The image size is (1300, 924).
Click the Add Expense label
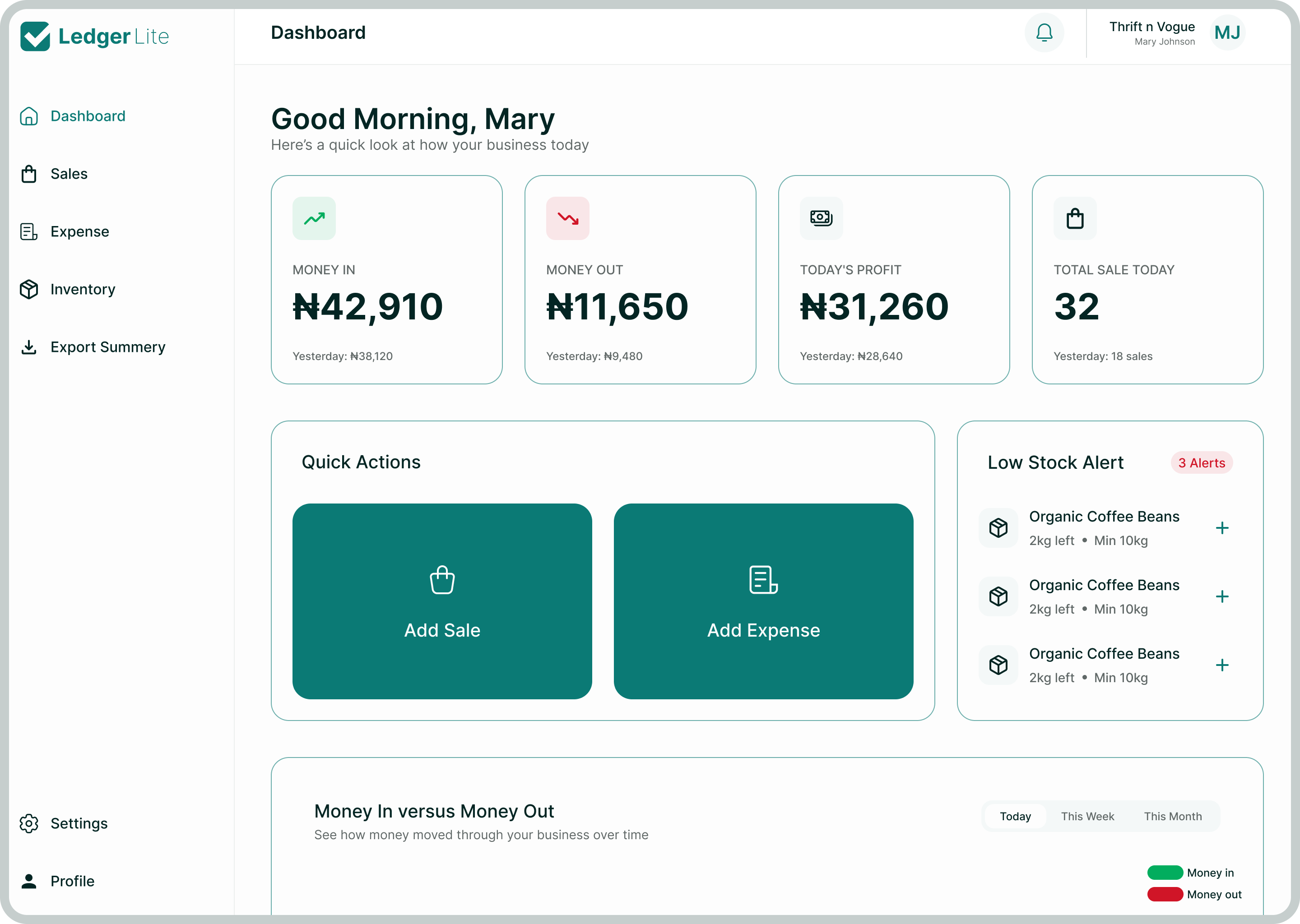(763, 630)
